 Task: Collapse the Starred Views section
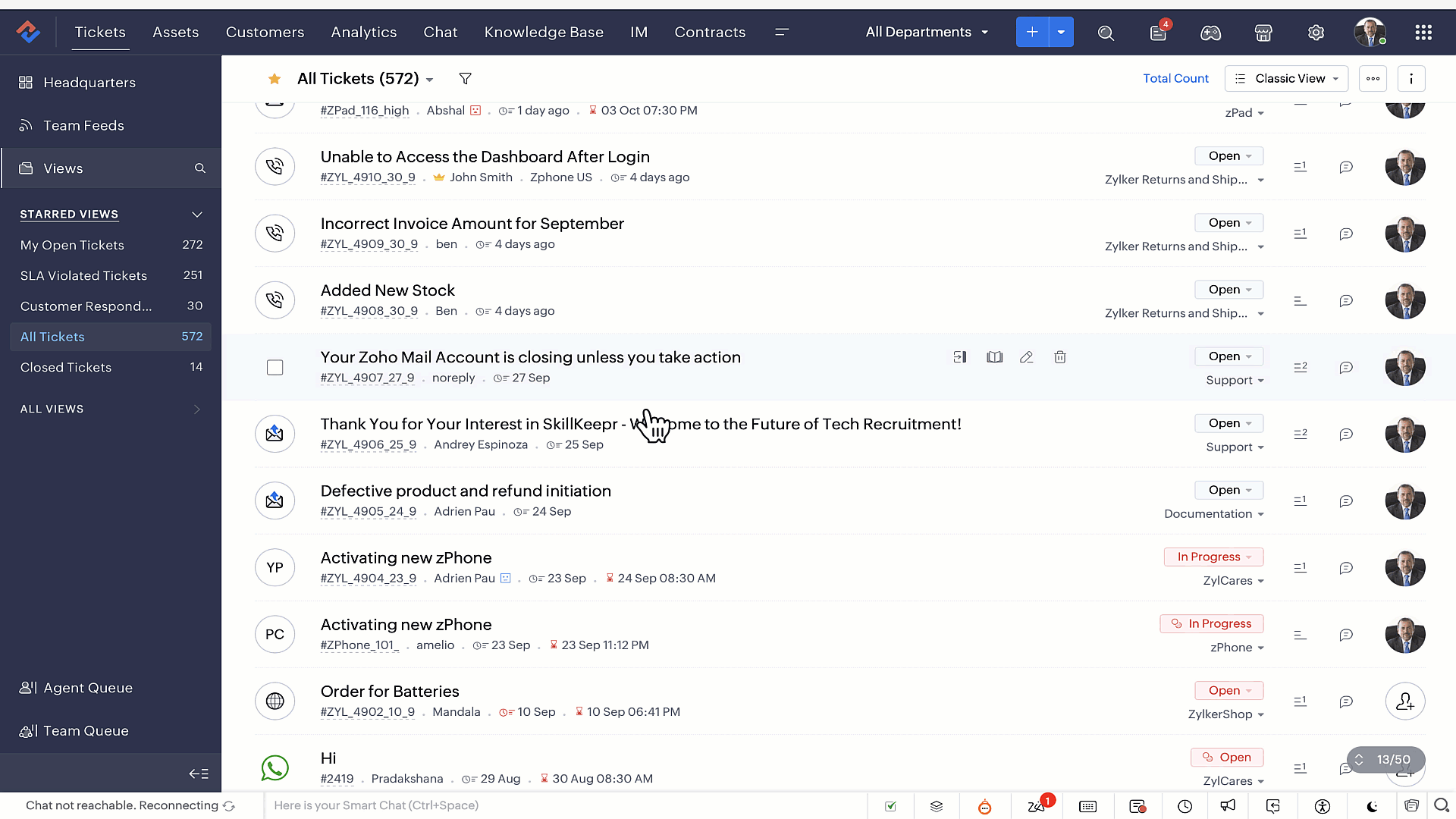(x=197, y=215)
